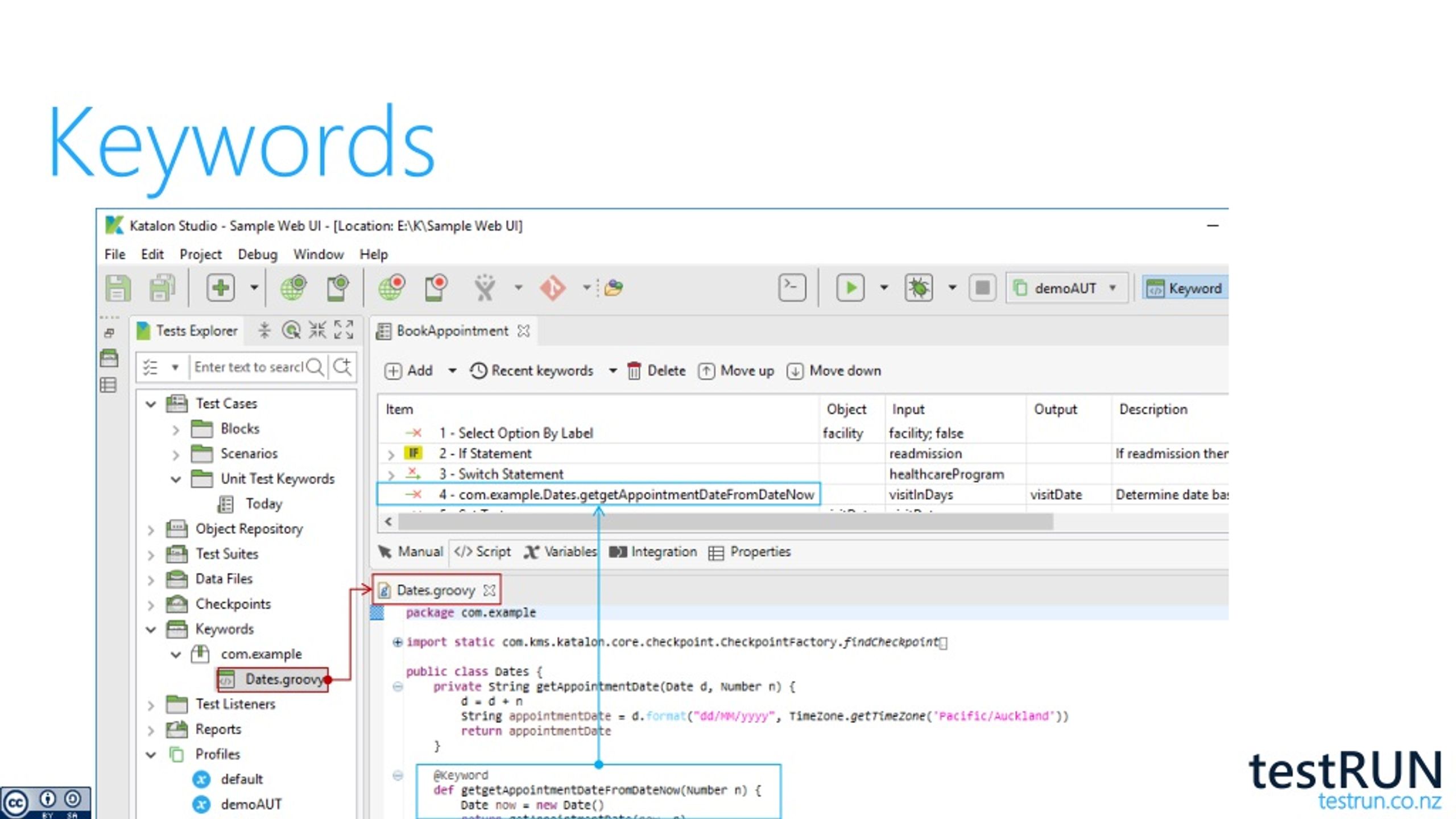1456x819 pixels.
Task: Open the Project menu
Action: [x=201, y=254]
